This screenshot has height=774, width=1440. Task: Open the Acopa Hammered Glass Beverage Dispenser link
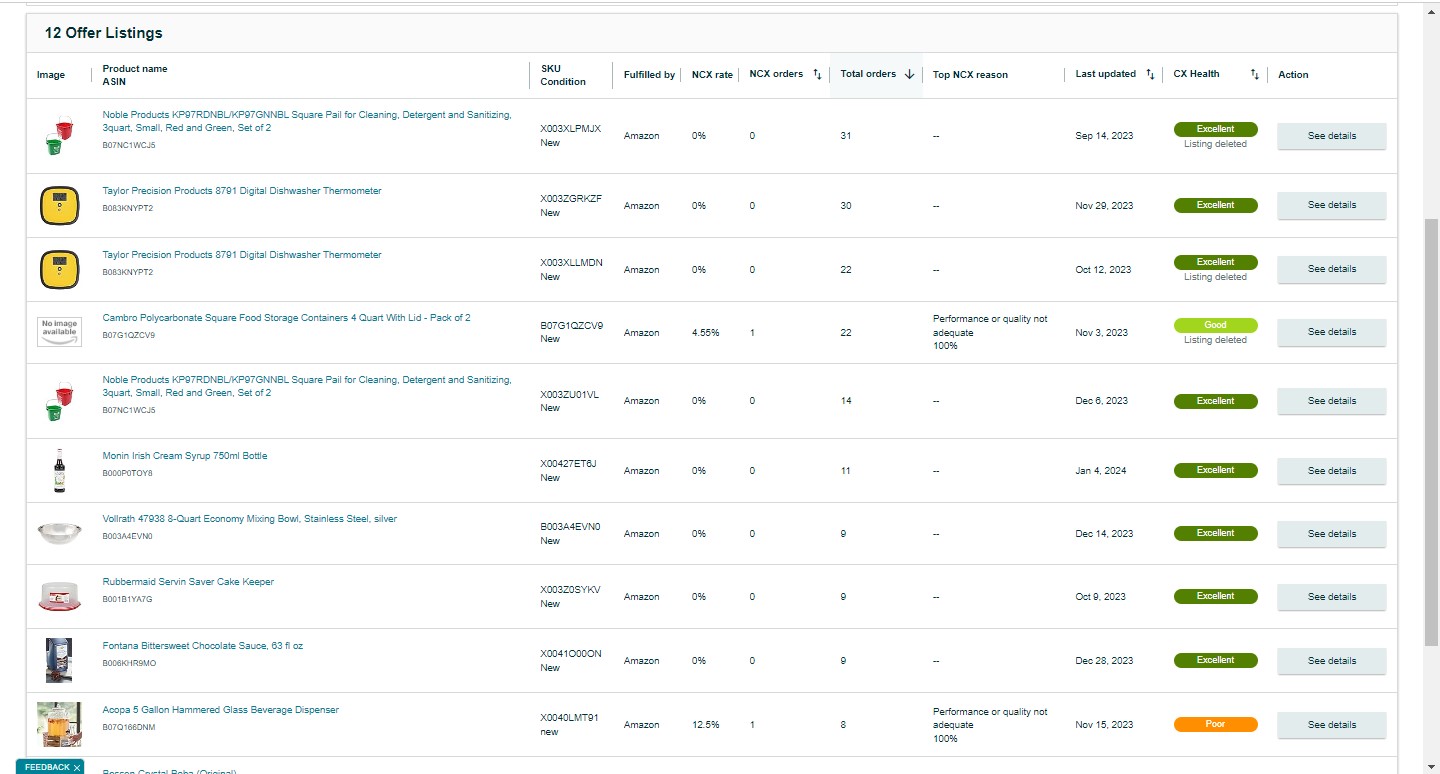pyautogui.click(x=221, y=710)
